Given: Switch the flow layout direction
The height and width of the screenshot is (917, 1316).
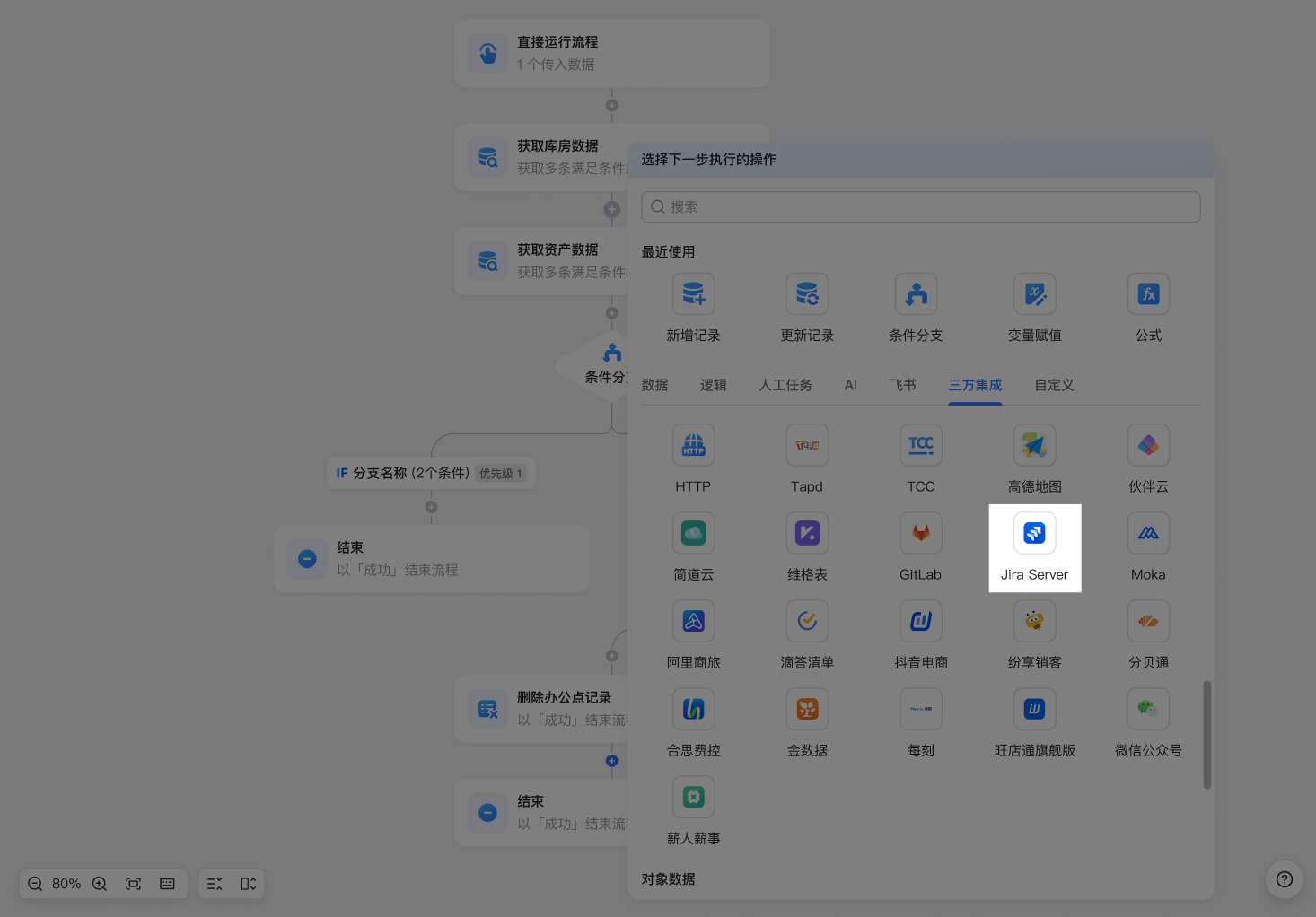Looking at the screenshot, I should [x=249, y=884].
